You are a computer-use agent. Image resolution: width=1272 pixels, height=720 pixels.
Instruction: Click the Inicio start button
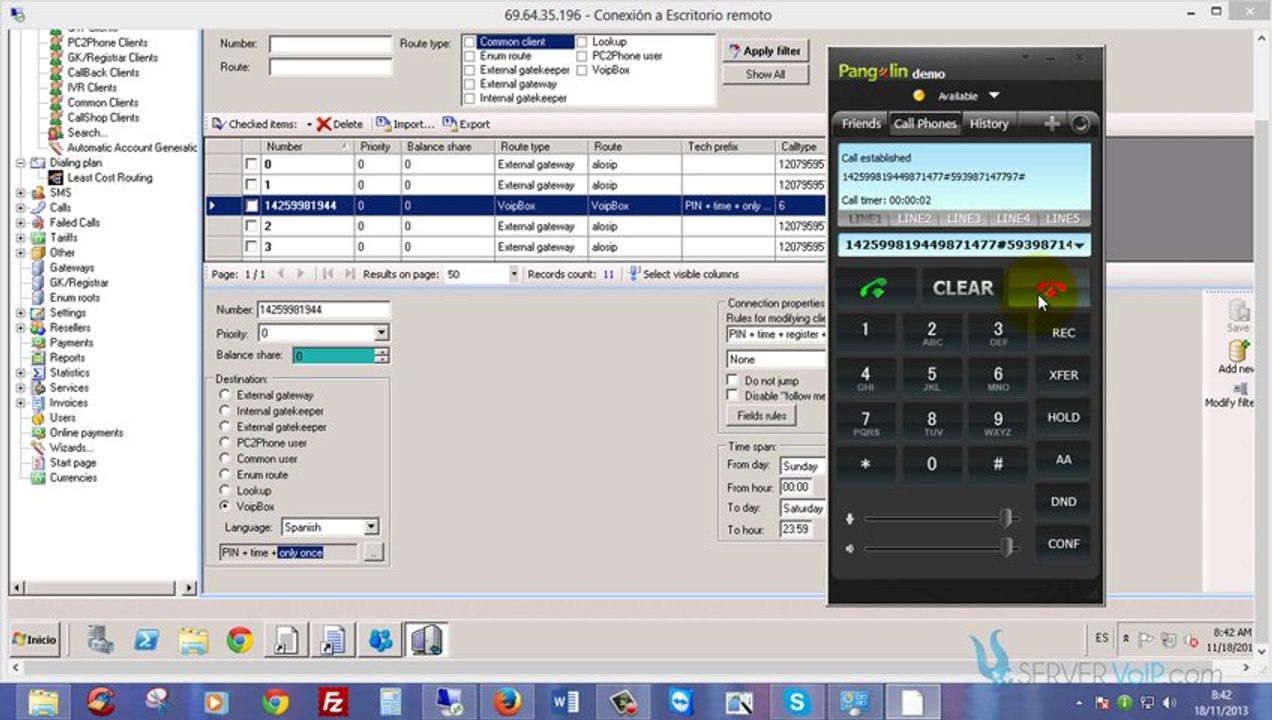click(35, 639)
